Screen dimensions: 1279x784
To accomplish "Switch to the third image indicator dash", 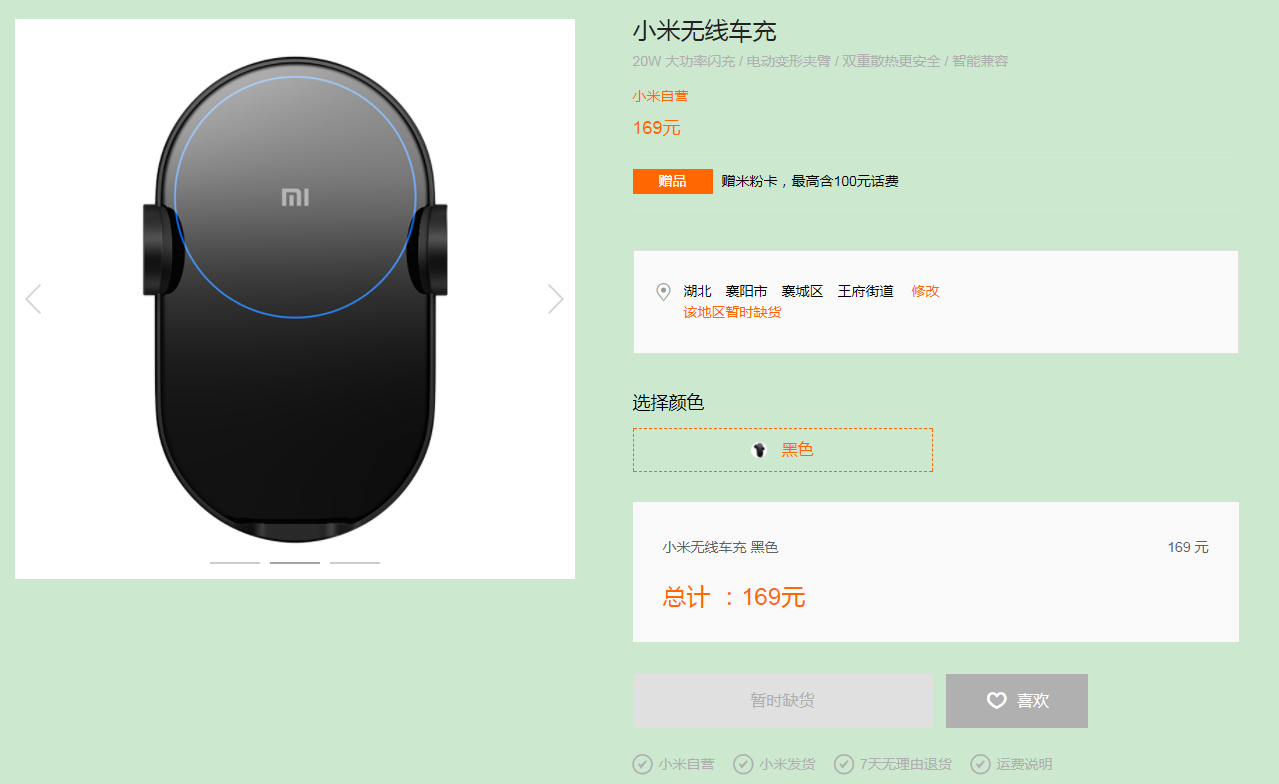I will click(x=355, y=563).
